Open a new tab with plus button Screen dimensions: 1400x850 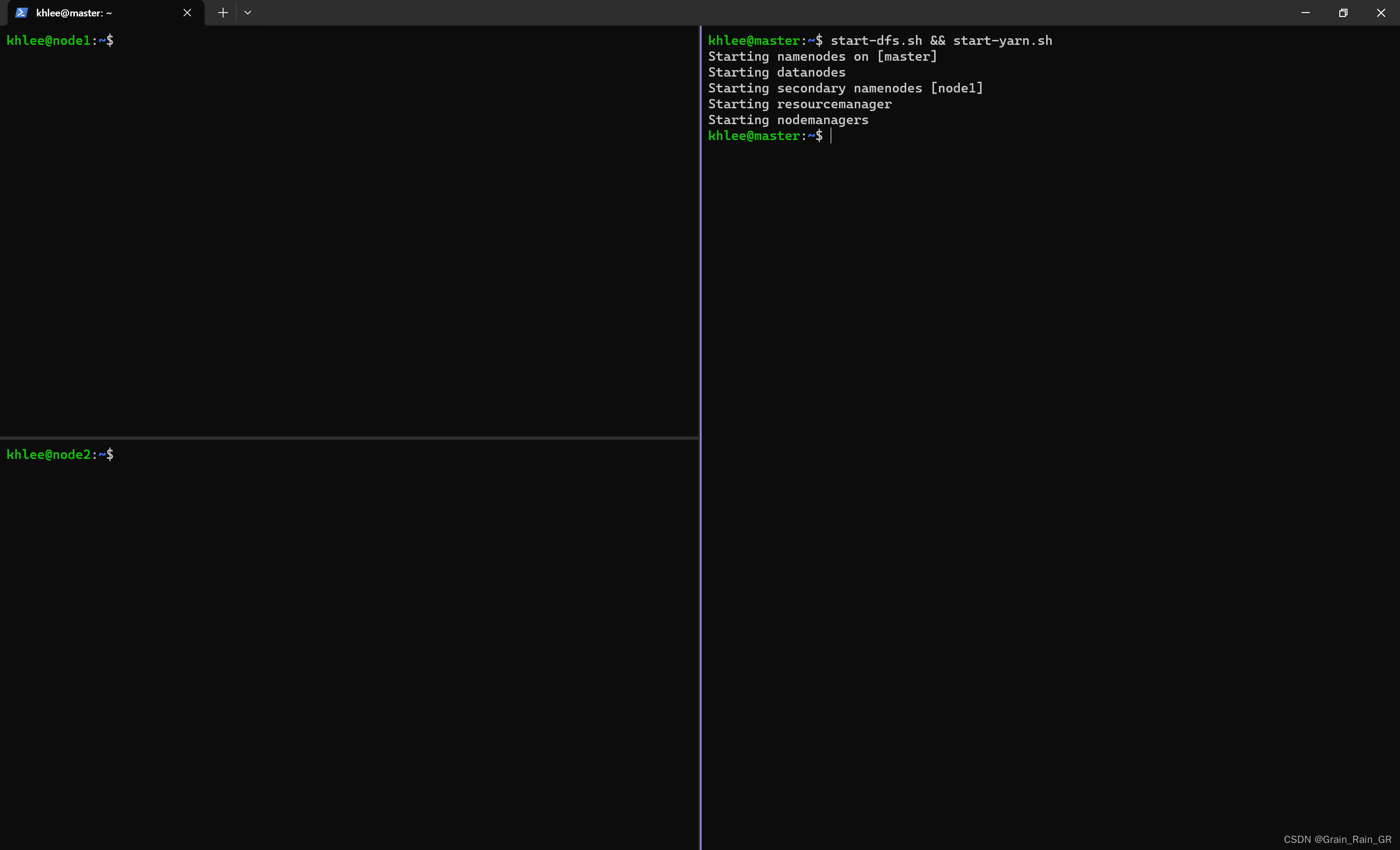[x=223, y=13]
